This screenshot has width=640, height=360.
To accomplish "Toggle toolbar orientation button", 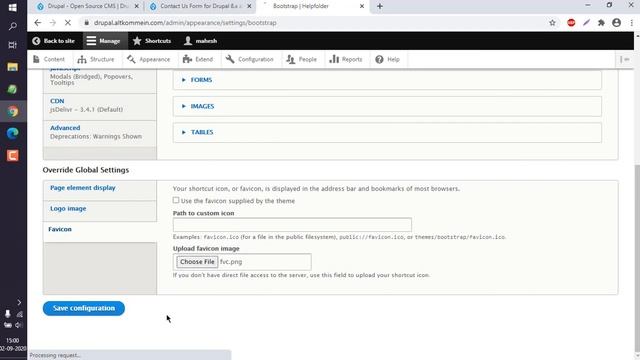I will (x=624, y=60).
